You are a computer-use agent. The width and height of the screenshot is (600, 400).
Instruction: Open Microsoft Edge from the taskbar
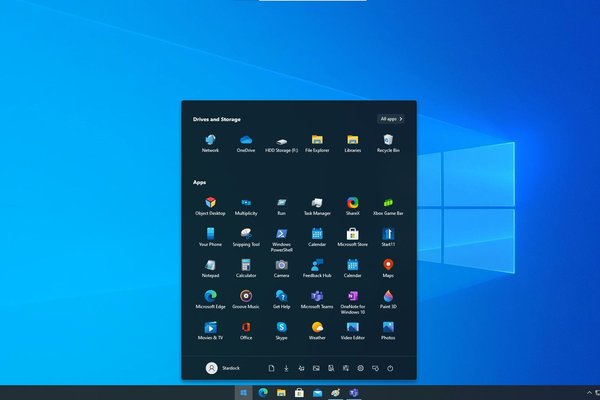(263, 393)
